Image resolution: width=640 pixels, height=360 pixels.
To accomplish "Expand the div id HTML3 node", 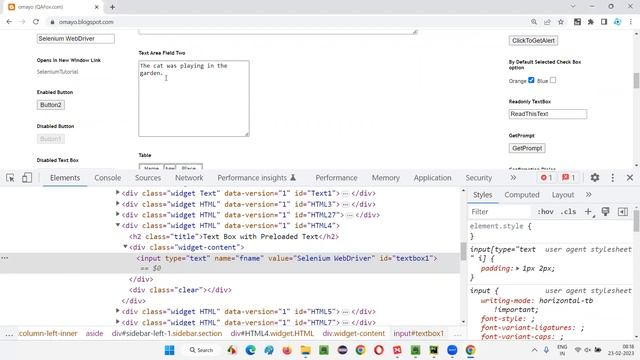I will [118, 203].
